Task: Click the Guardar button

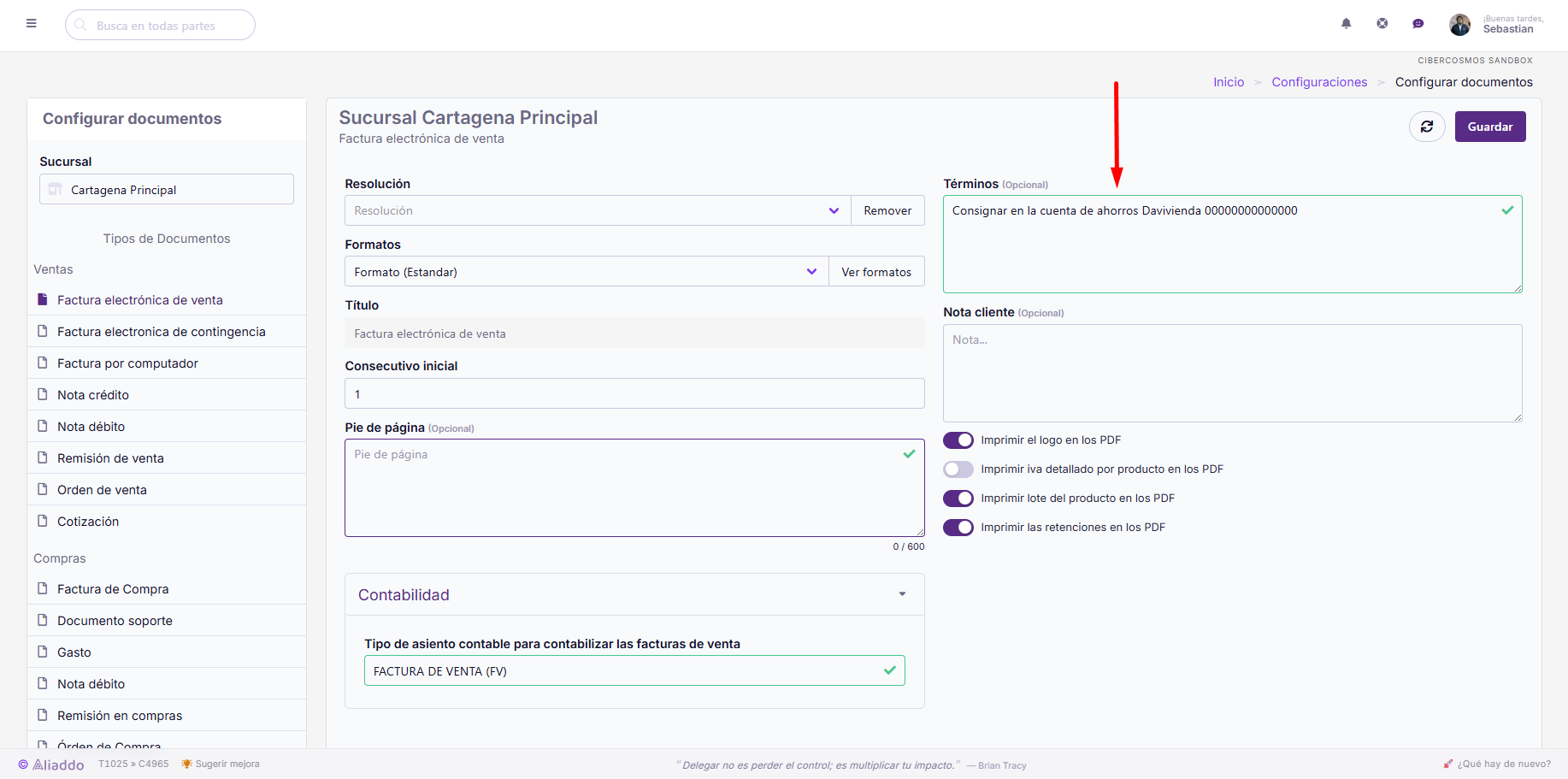Action: point(1490,127)
